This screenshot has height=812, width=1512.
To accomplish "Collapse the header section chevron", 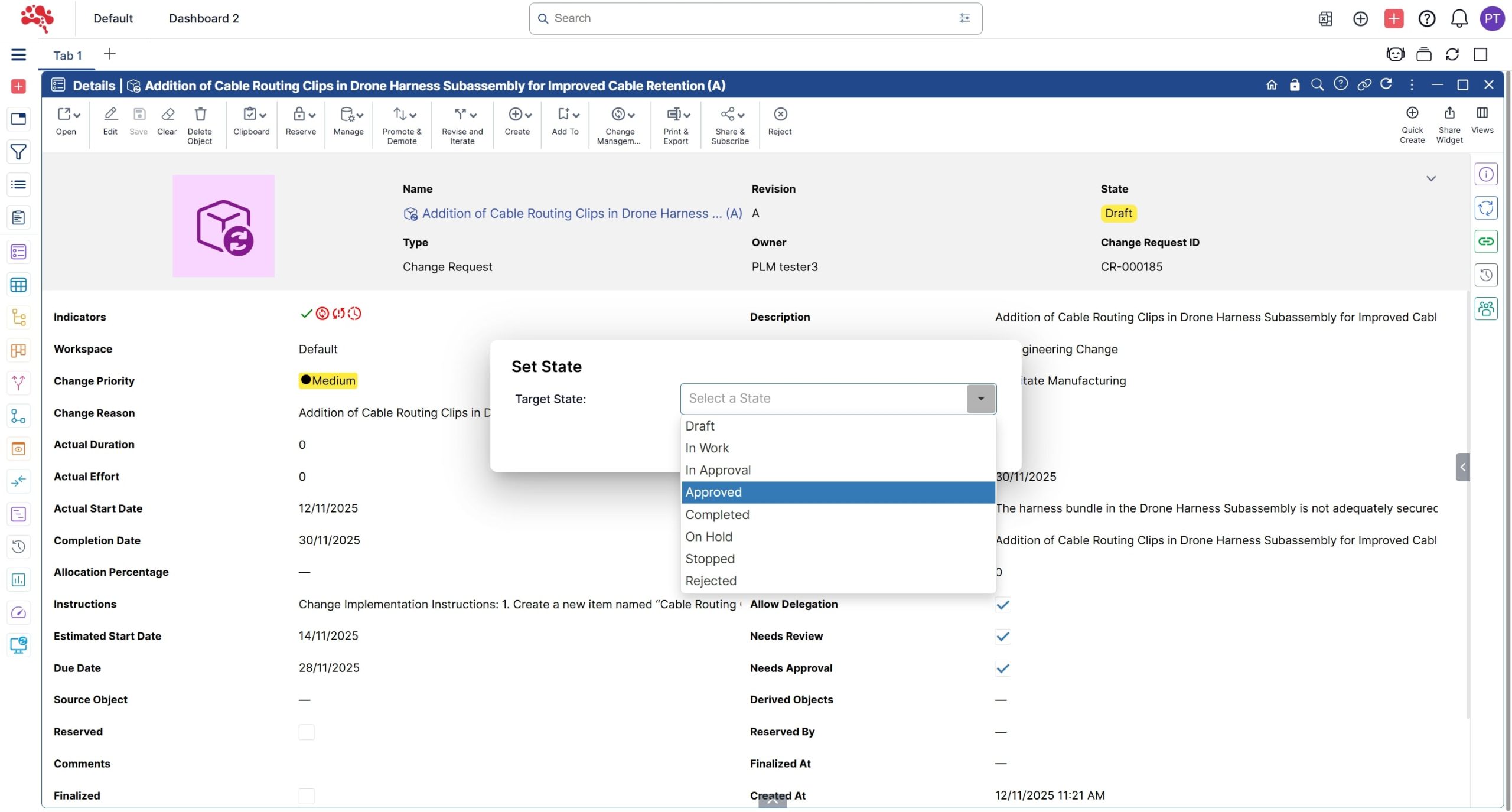I will click(1430, 178).
